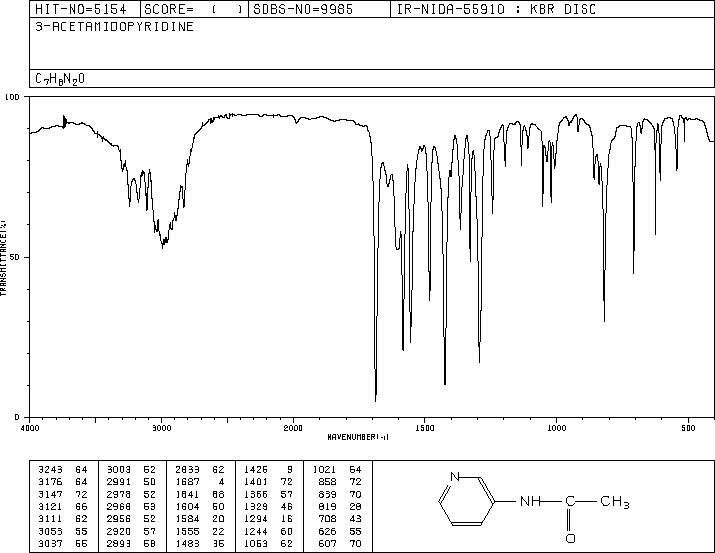Click the 1584 peak table entry
The width and height of the screenshot is (715, 553).
[x=200, y=519]
